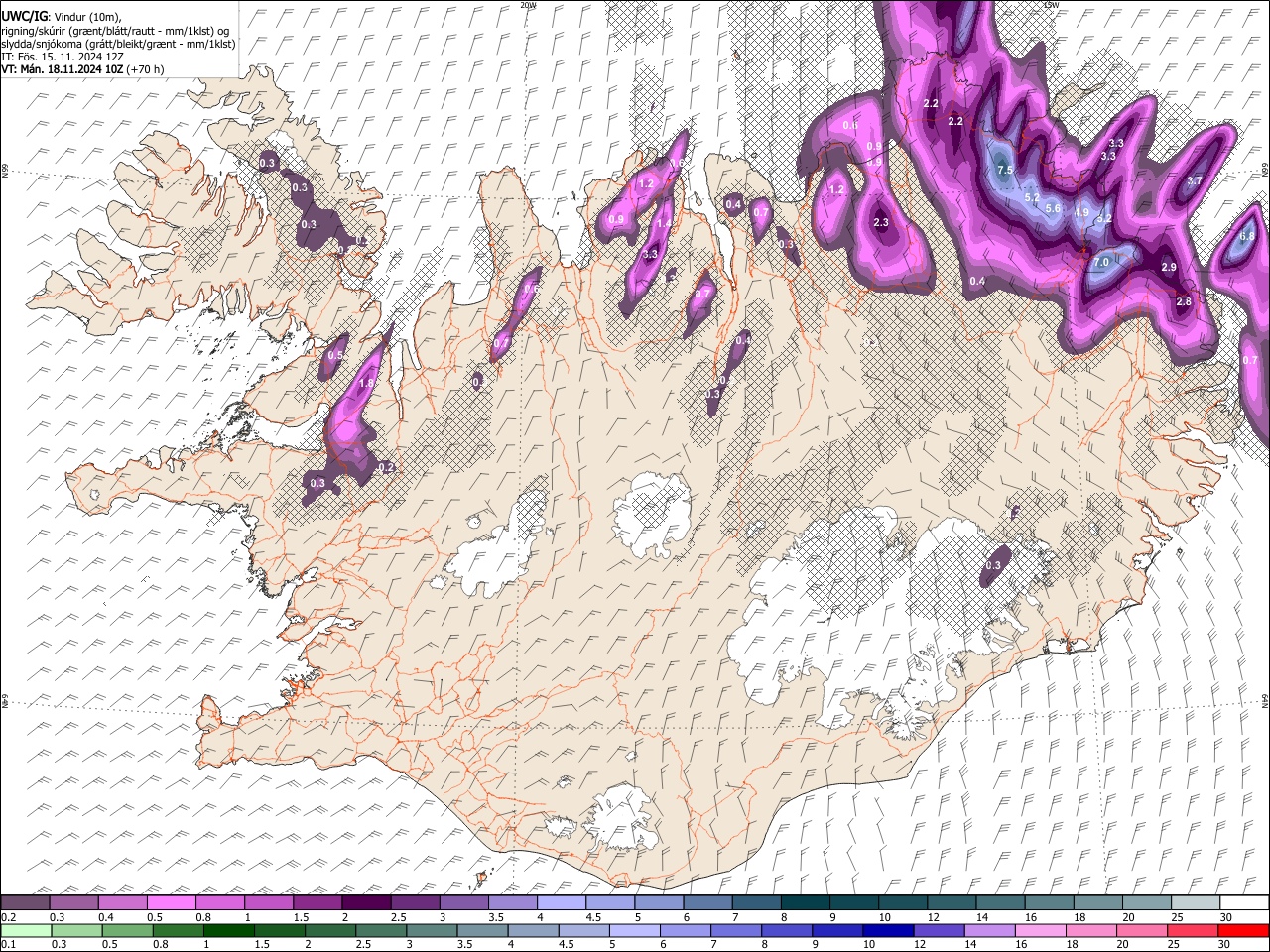Screen dimensions: 1270x952
Task: Click the 6.8 value near the map edge
Action: tap(1248, 236)
